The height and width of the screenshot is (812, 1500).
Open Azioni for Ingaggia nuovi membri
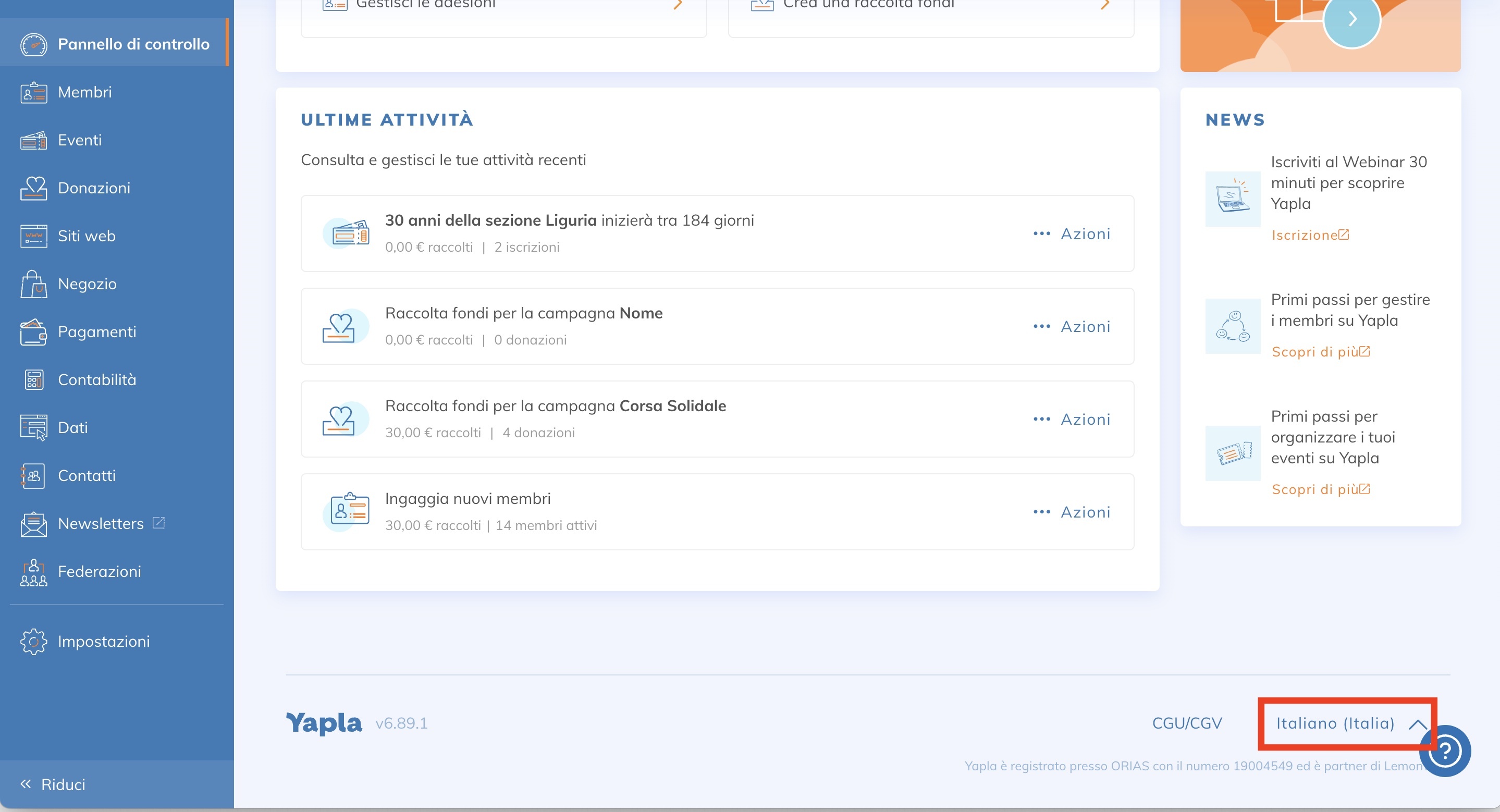(x=1072, y=512)
